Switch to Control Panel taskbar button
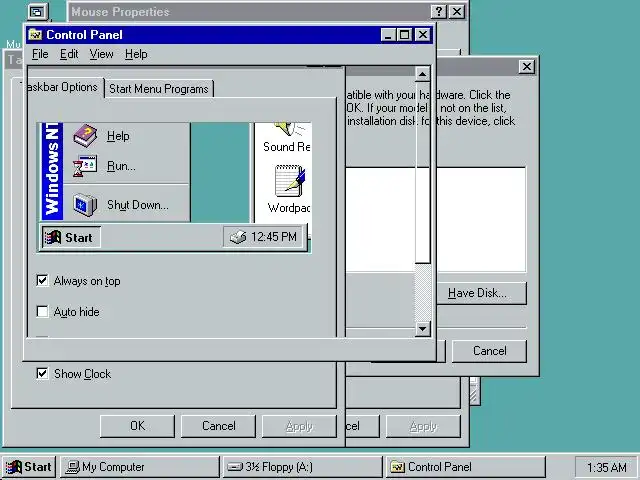640x480 pixels. [x=465, y=467]
